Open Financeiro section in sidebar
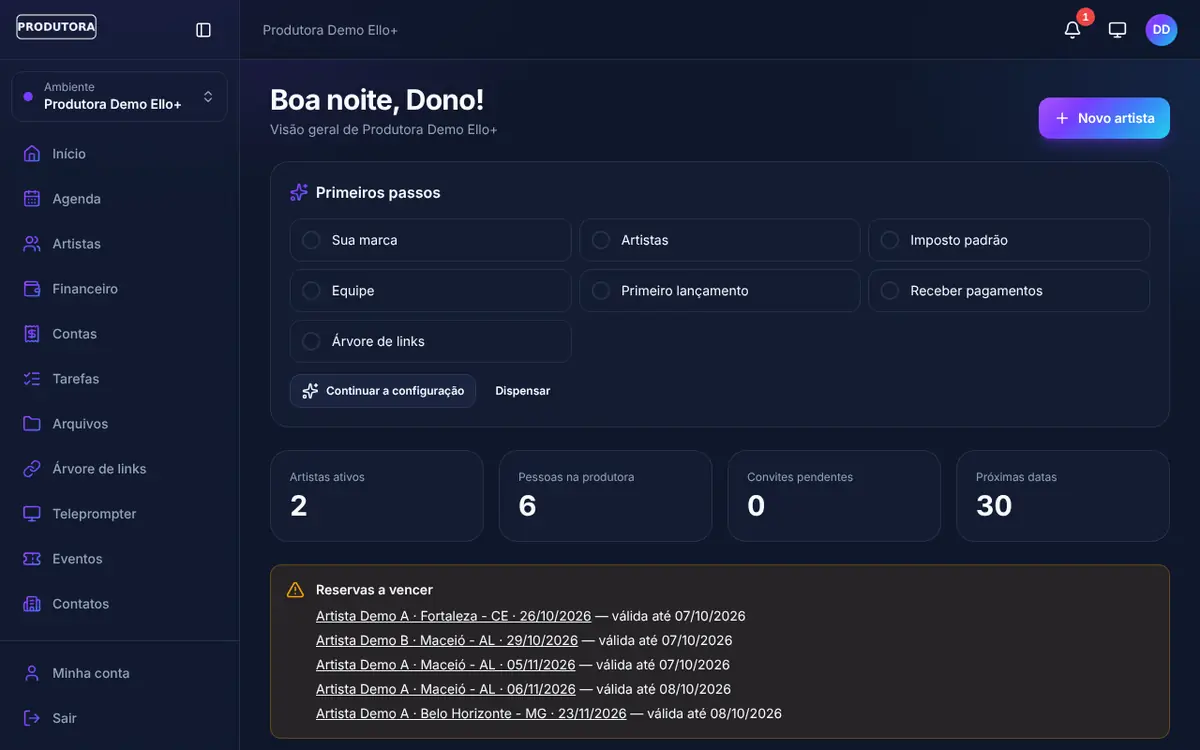 click(120, 289)
